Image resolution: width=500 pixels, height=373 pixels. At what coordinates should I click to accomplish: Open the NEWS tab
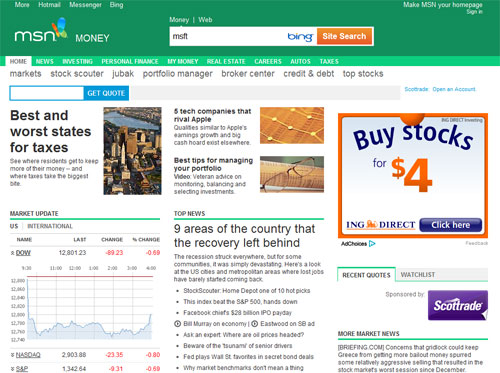point(45,61)
